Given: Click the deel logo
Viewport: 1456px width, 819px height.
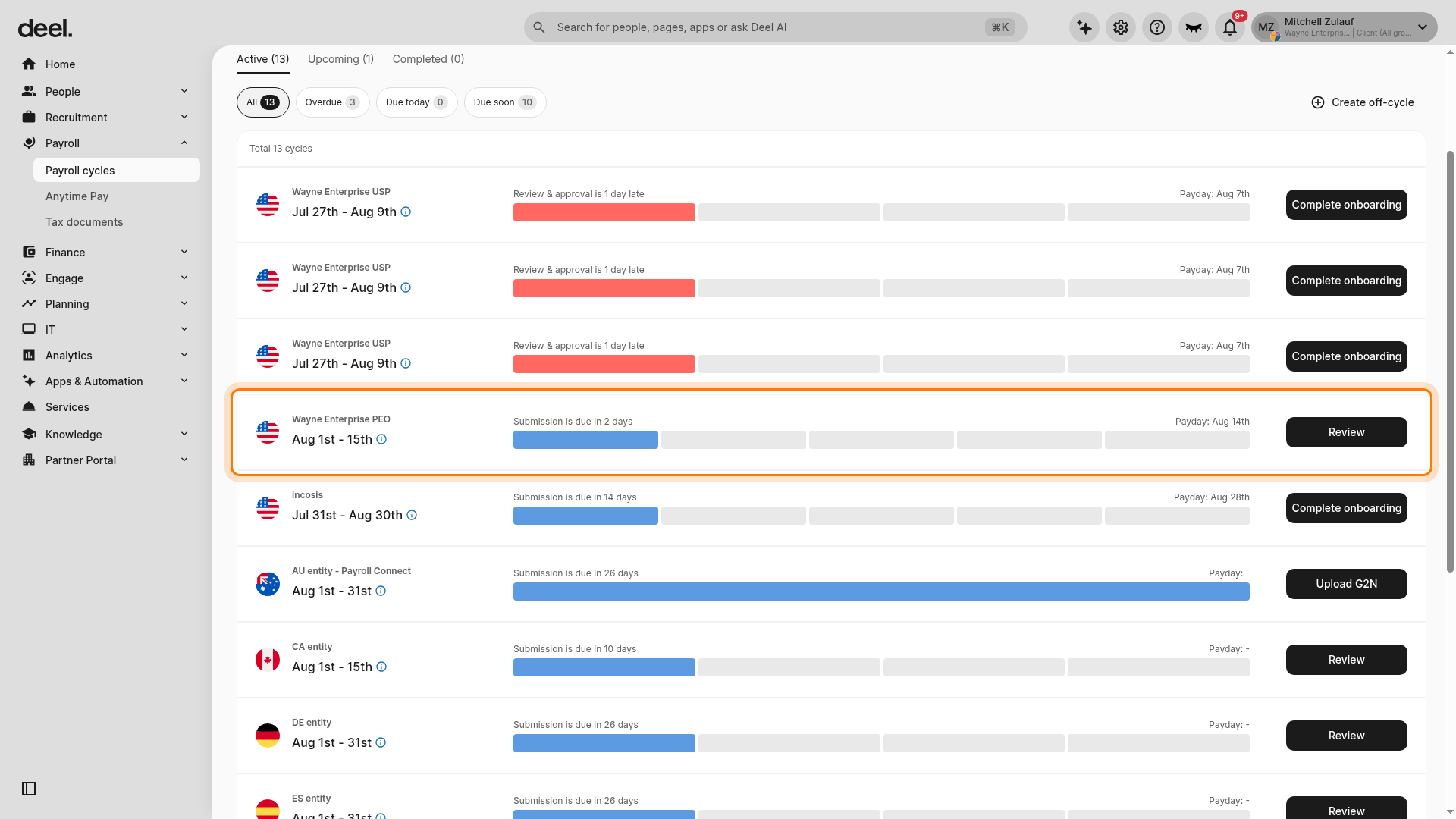Looking at the screenshot, I should [x=45, y=29].
